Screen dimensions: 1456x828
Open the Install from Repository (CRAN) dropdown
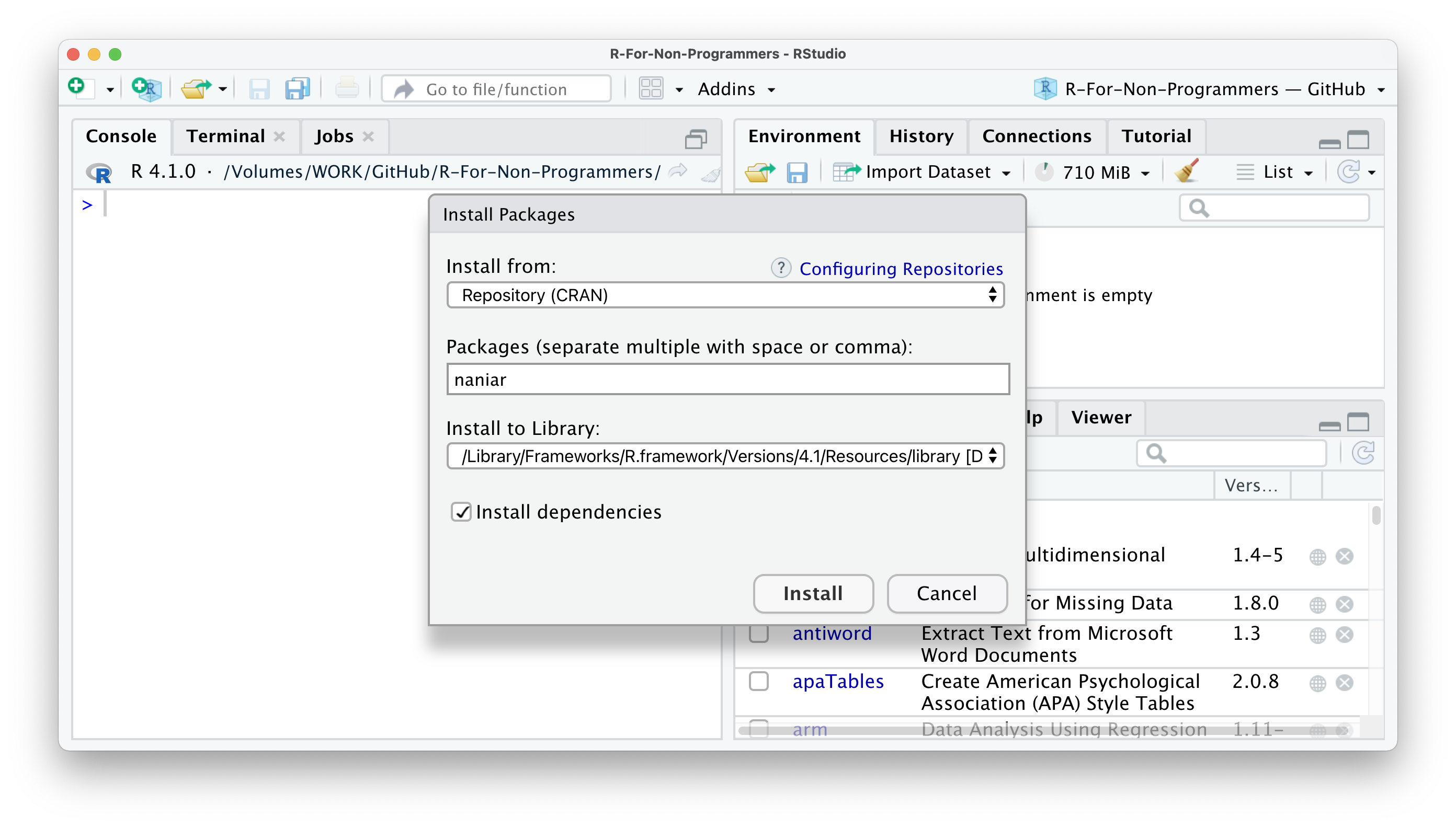click(725, 295)
